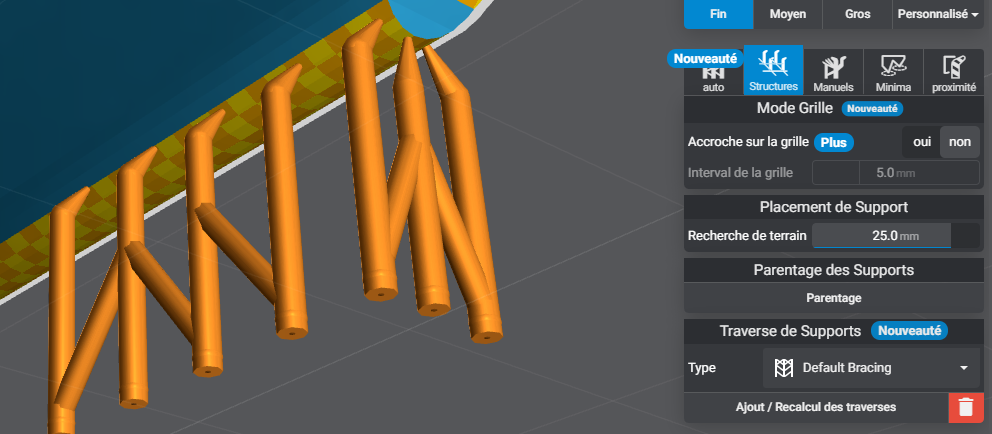The height and width of the screenshot is (434, 992).
Task: Choose the Manuels supports tool
Action: pos(833,73)
